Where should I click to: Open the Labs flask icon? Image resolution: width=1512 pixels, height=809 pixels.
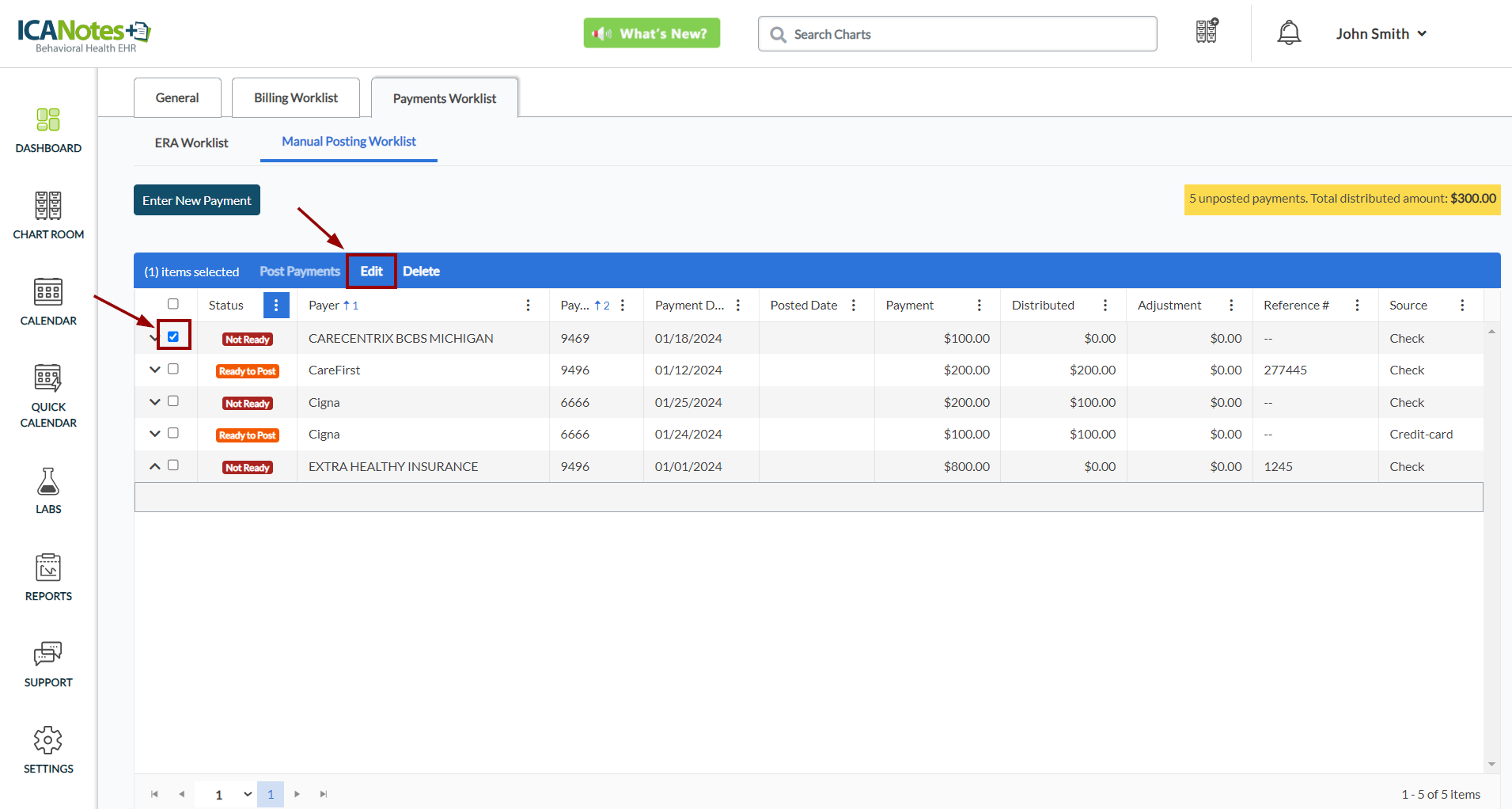click(x=48, y=481)
